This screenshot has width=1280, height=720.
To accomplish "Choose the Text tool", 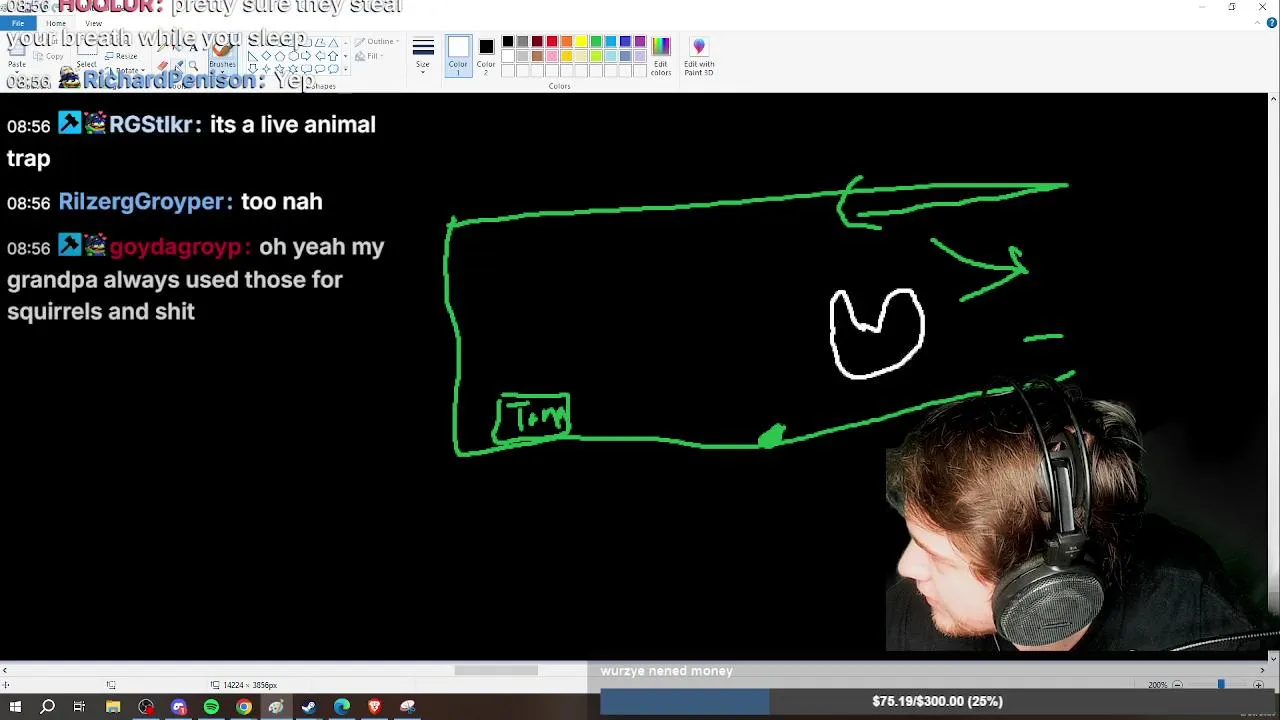I will (194, 48).
